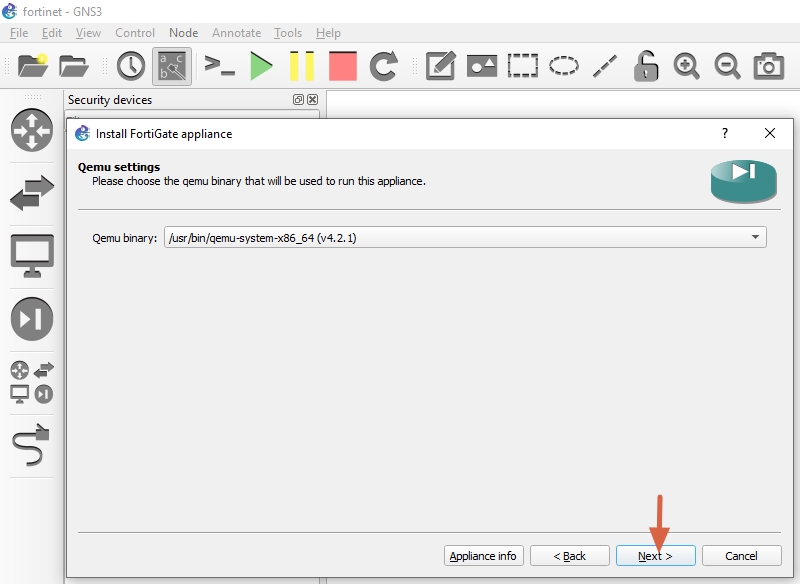Image resolution: width=800 pixels, height=584 pixels.
Task: Select the Insert a picture tool
Action: [x=482, y=66]
